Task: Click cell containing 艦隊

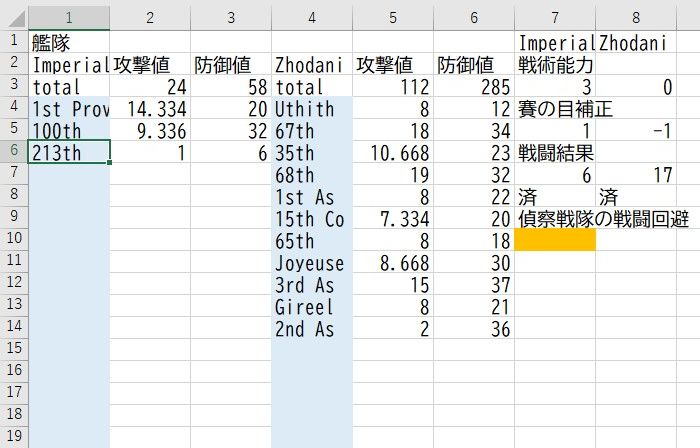Action: coord(69,42)
